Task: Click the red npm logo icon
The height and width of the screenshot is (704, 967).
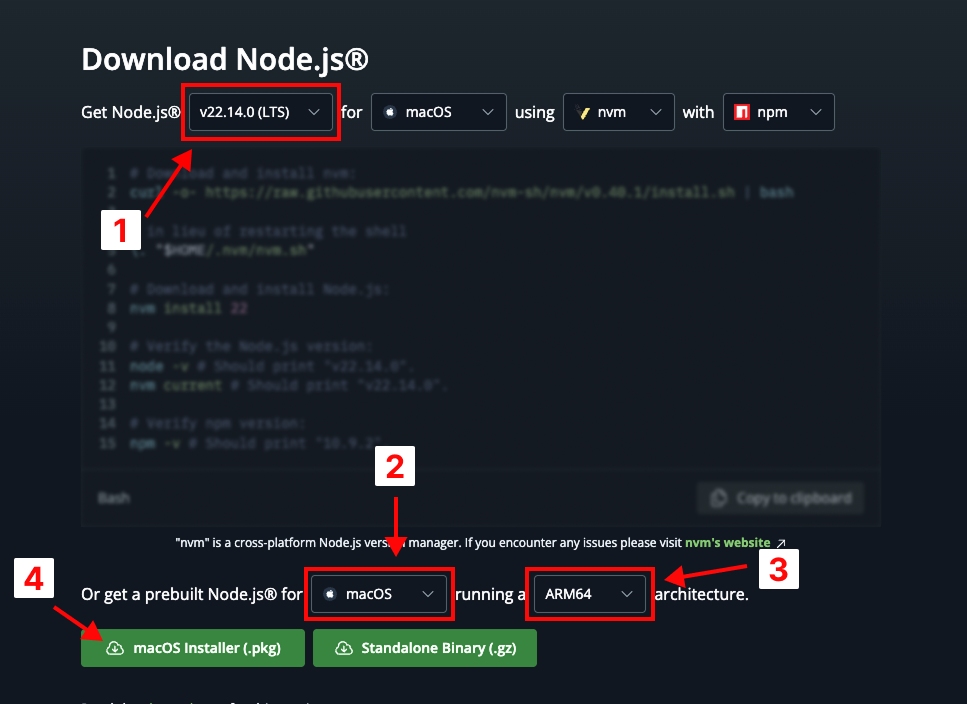Action: point(742,112)
